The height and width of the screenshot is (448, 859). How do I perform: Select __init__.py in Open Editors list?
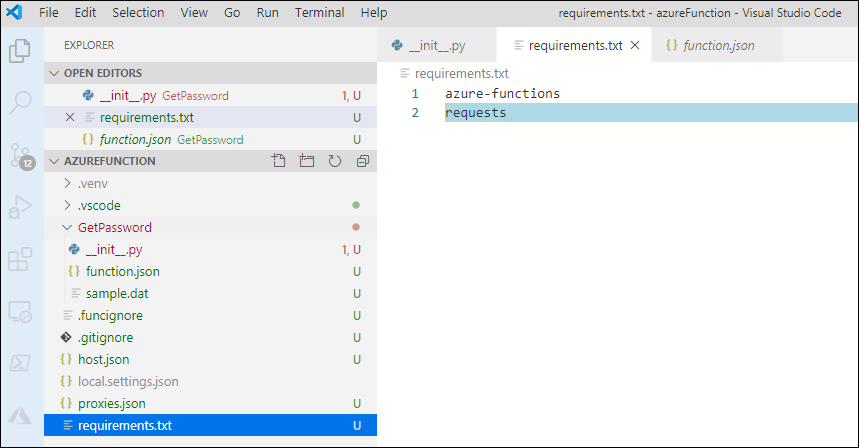point(210,95)
